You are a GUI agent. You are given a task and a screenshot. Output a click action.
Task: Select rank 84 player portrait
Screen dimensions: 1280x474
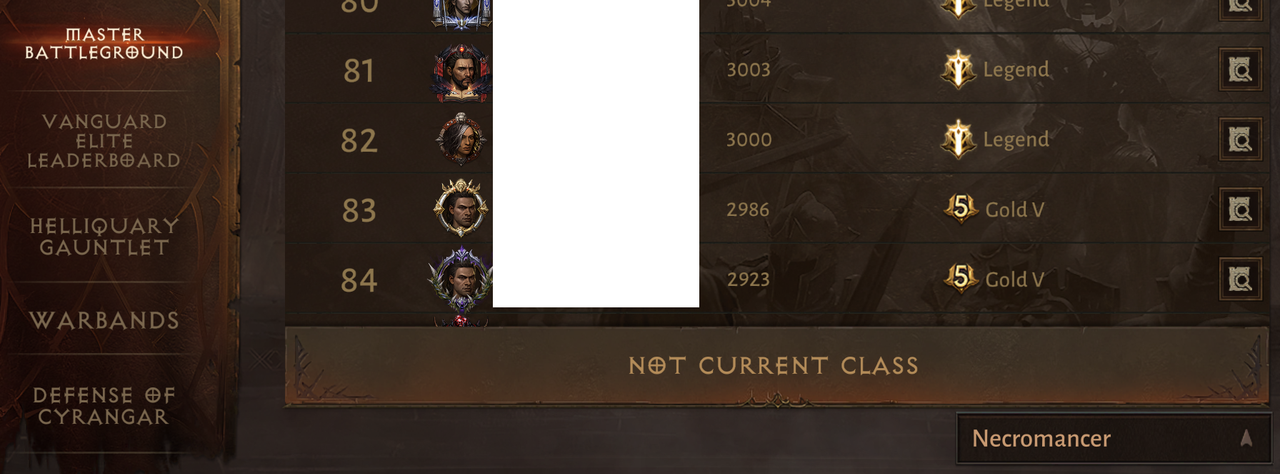(x=461, y=278)
